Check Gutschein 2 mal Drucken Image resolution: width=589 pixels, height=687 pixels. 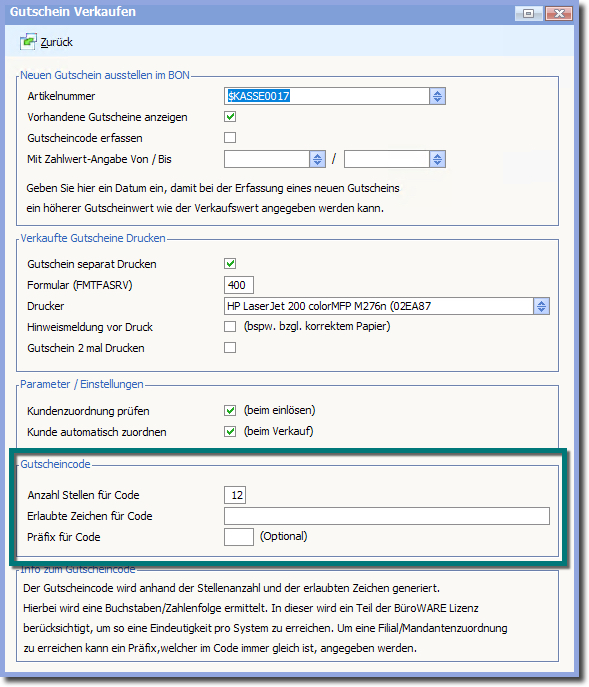point(230,347)
